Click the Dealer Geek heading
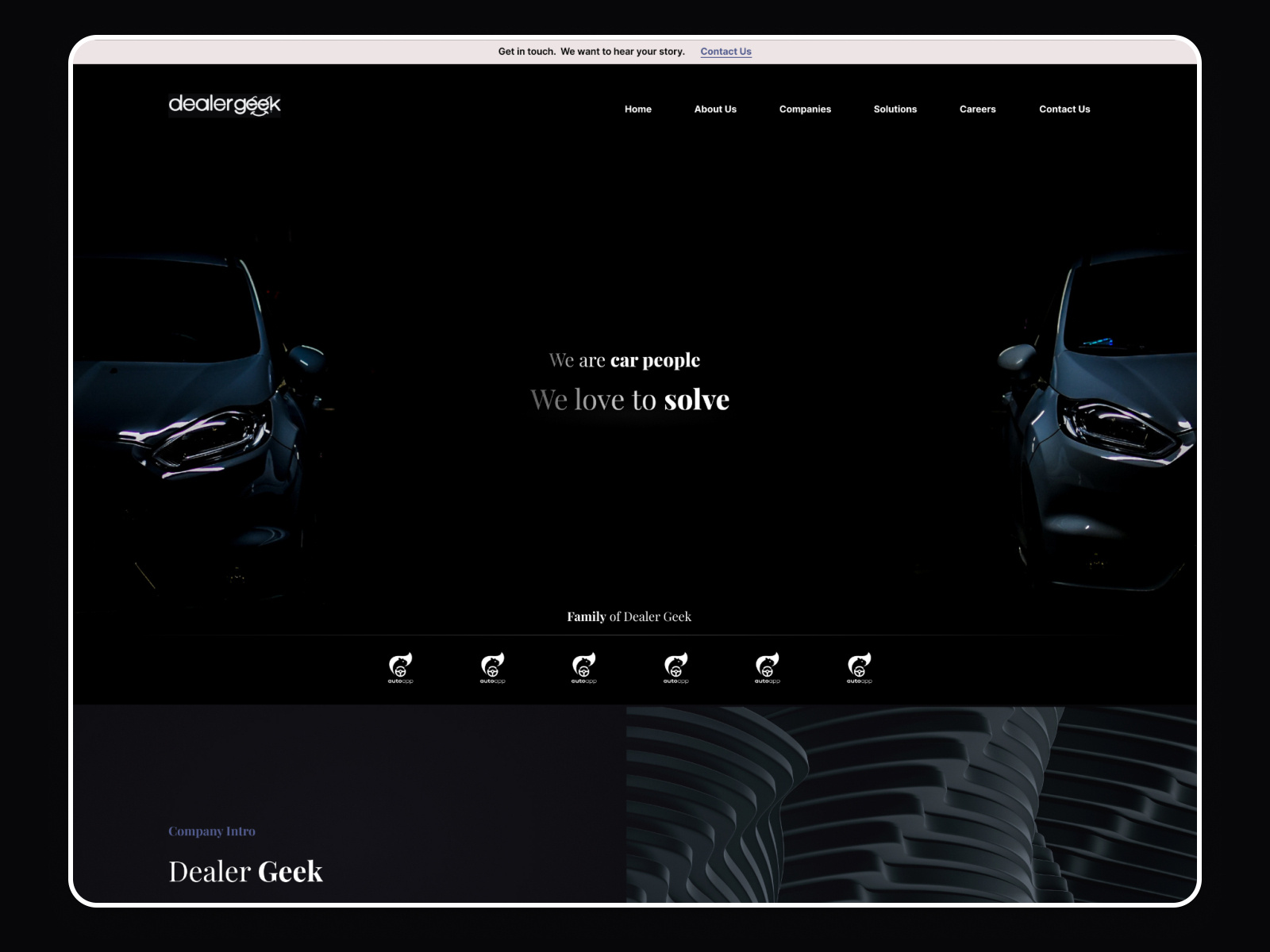 click(245, 870)
